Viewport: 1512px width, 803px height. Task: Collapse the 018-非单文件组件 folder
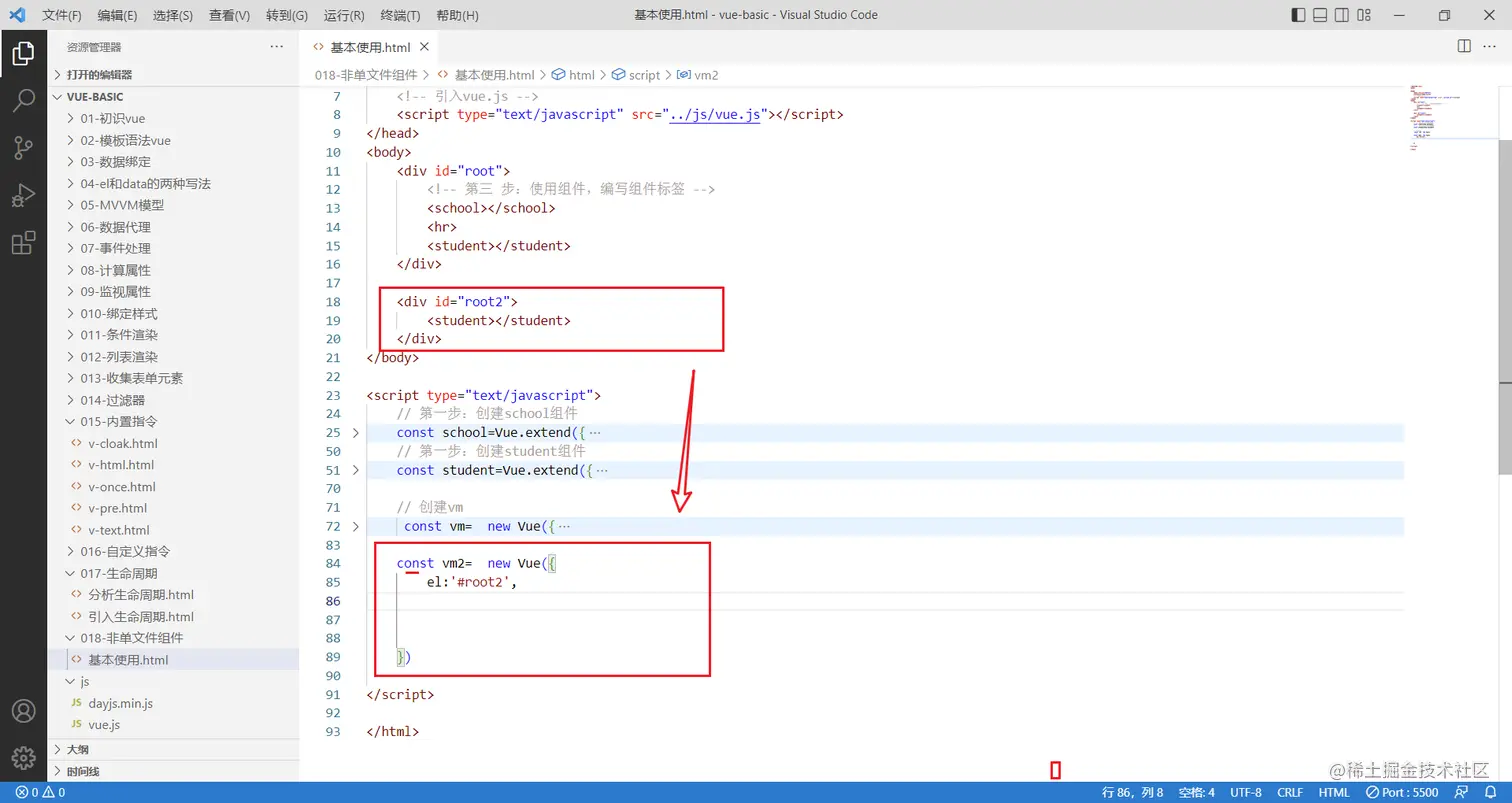coord(173,638)
